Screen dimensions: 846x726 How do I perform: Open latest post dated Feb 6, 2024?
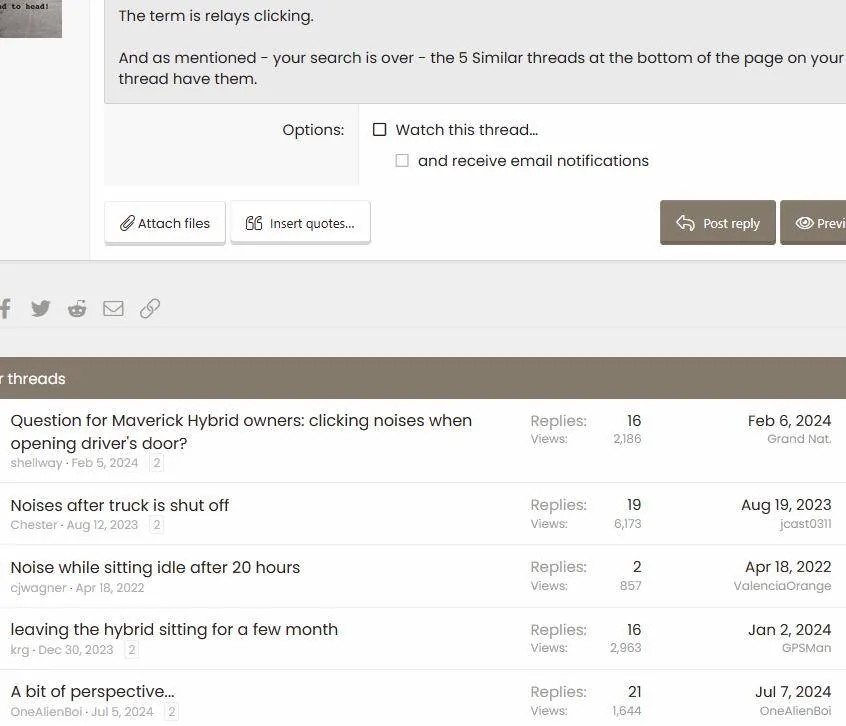pos(789,421)
